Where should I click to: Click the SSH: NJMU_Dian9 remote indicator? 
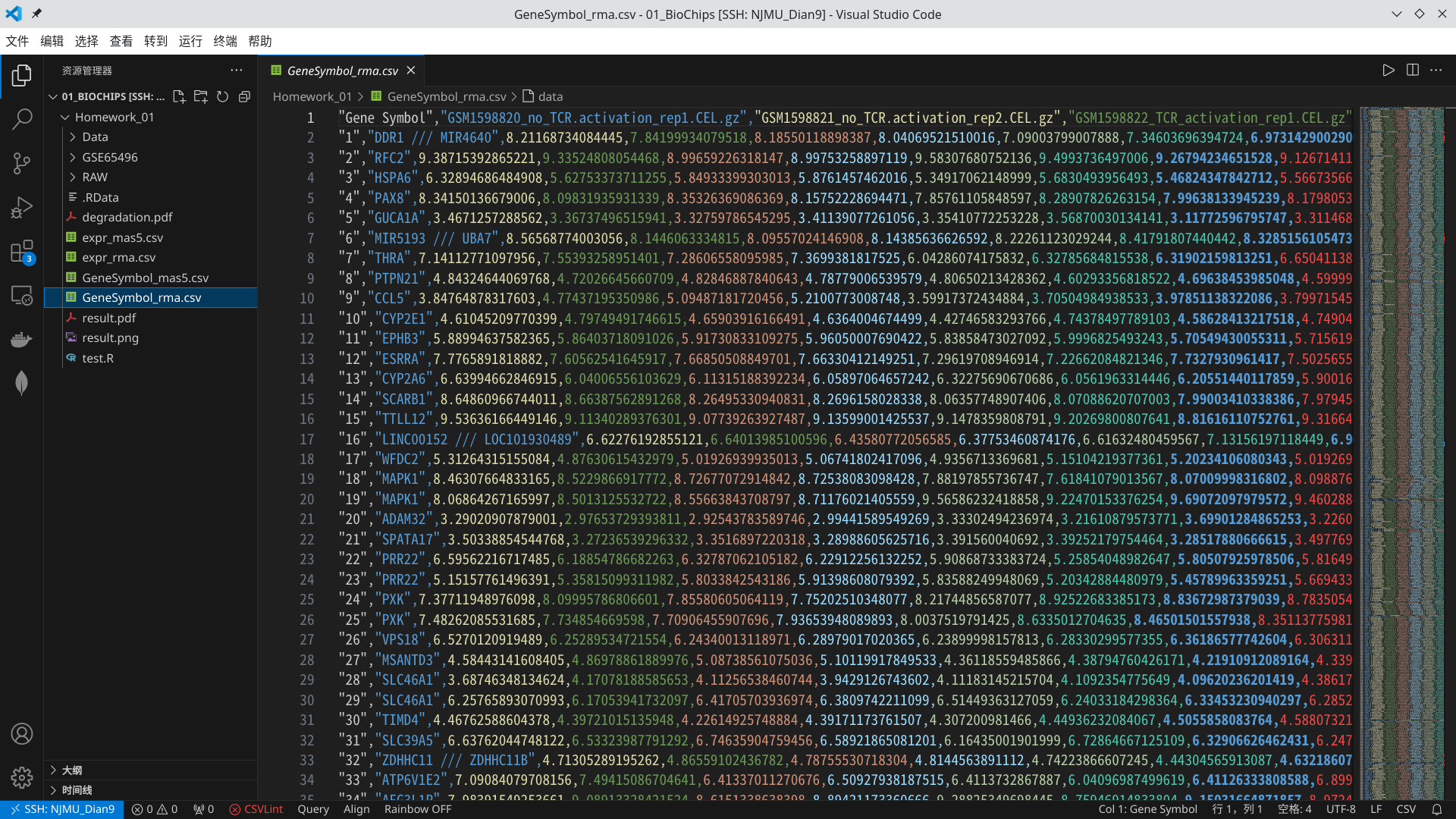[61, 809]
